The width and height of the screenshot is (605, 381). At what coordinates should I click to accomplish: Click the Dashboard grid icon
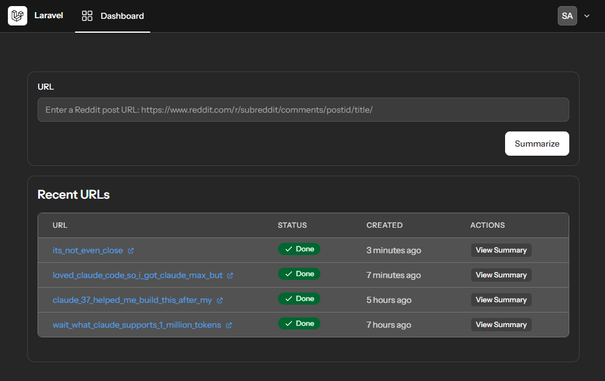(87, 16)
